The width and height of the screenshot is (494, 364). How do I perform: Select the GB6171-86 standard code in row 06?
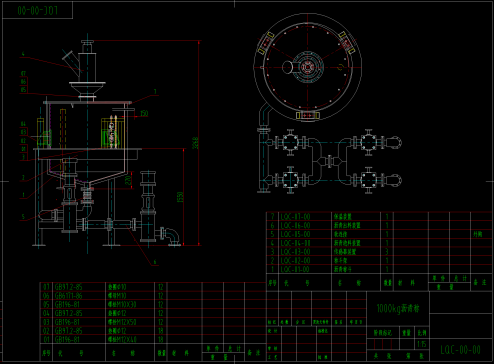pyautogui.click(x=68, y=296)
